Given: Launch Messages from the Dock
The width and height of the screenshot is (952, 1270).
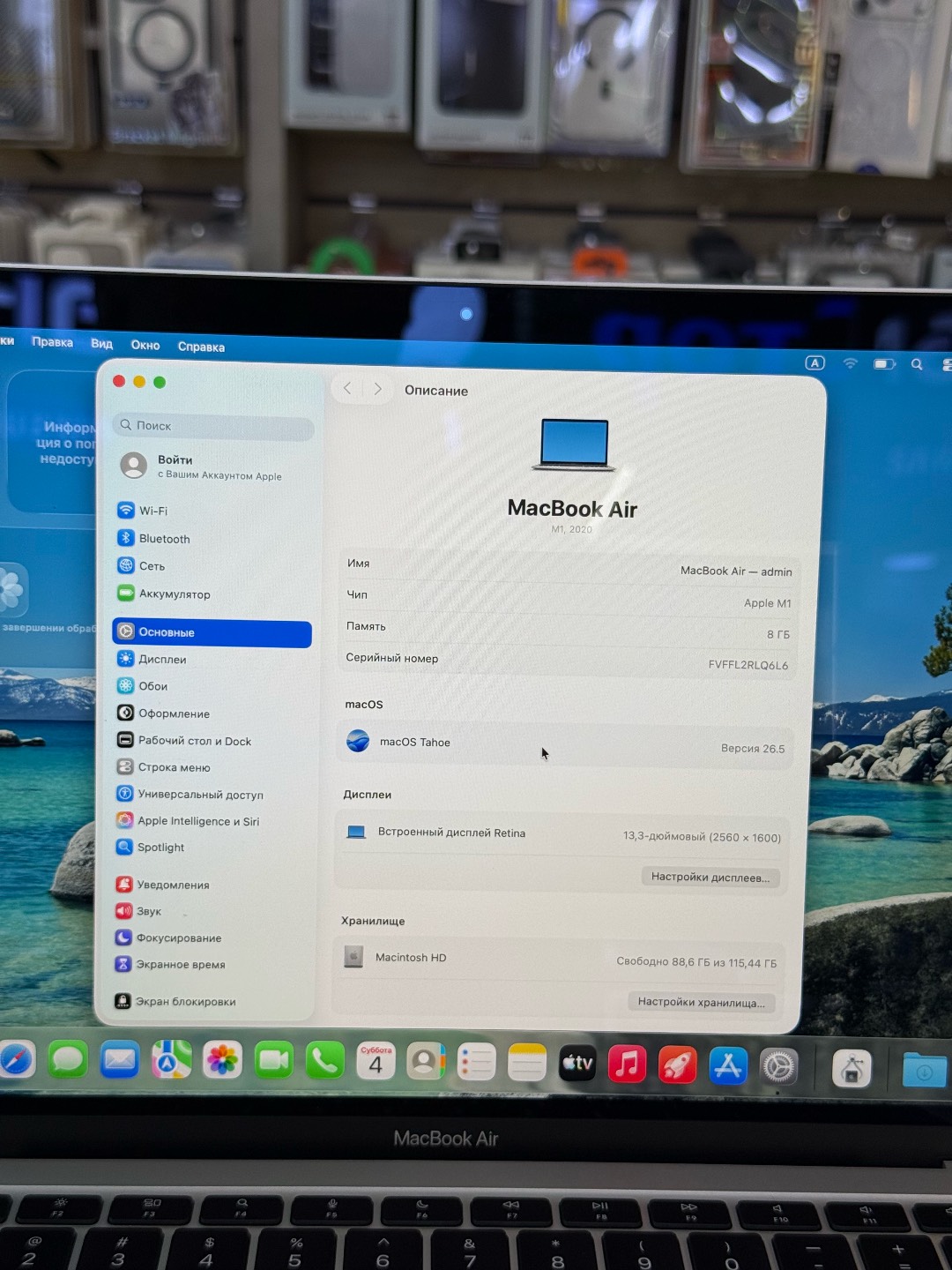Looking at the screenshot, I should tap(68, 1059).
